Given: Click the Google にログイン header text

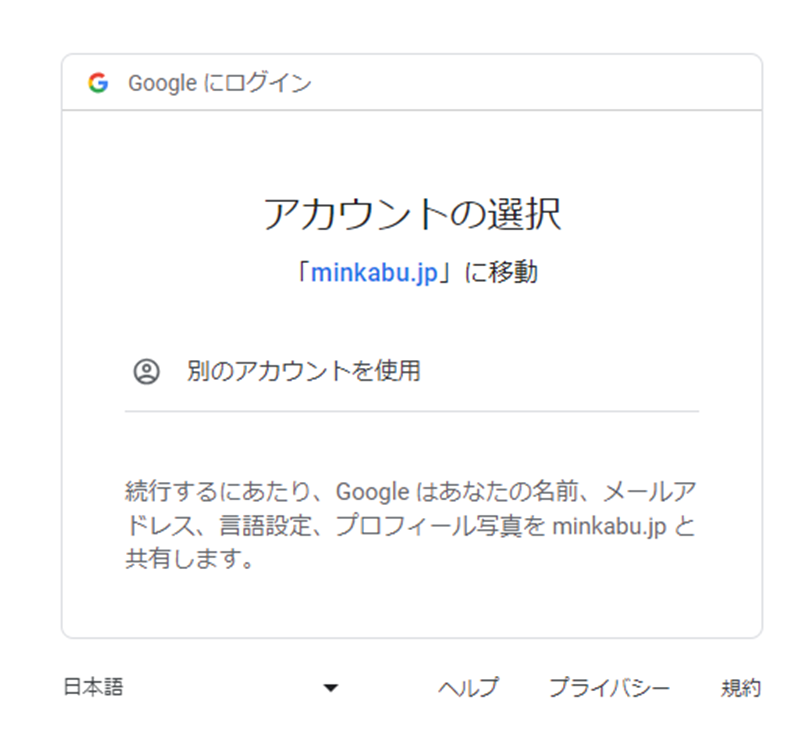Looking at the screenshot, I should 220,83.
